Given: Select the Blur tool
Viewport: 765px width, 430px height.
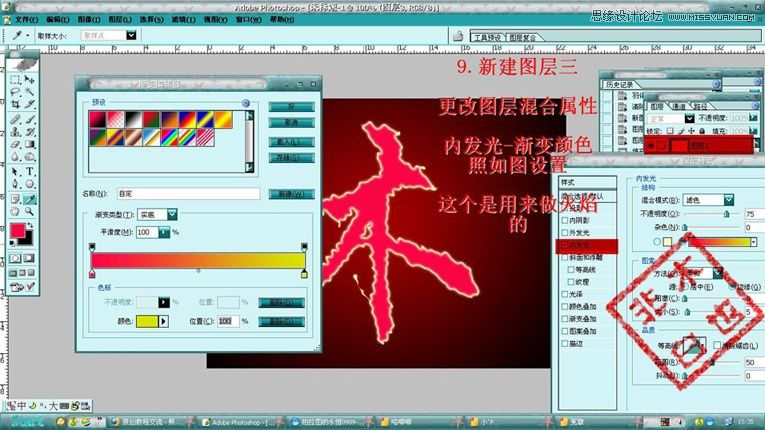Looking at the screenshot, I should coord(15,157).
